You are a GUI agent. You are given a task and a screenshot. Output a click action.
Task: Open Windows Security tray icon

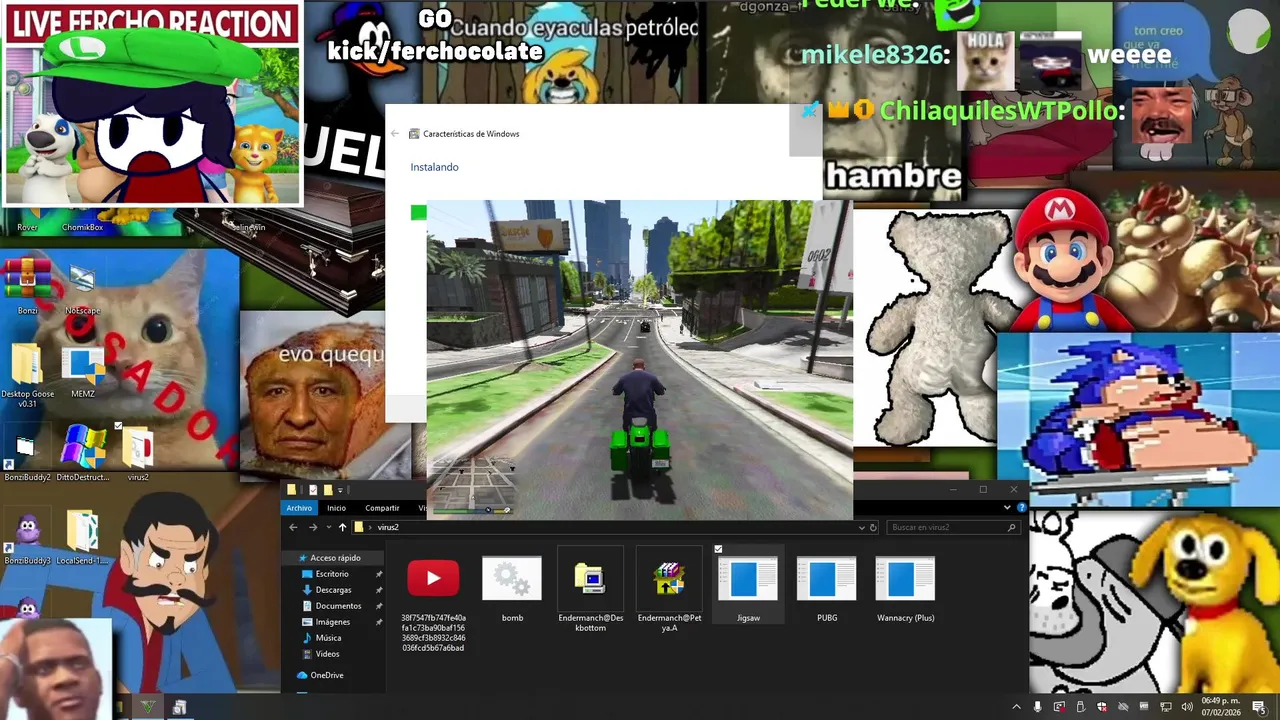pos(1102,708)
